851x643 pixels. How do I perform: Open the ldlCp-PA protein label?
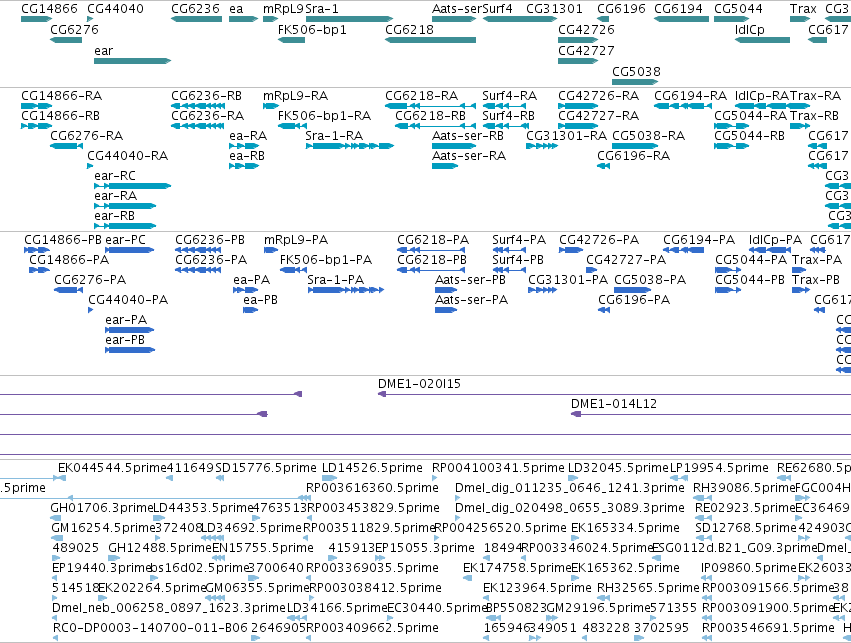click(x=775, y=239)
